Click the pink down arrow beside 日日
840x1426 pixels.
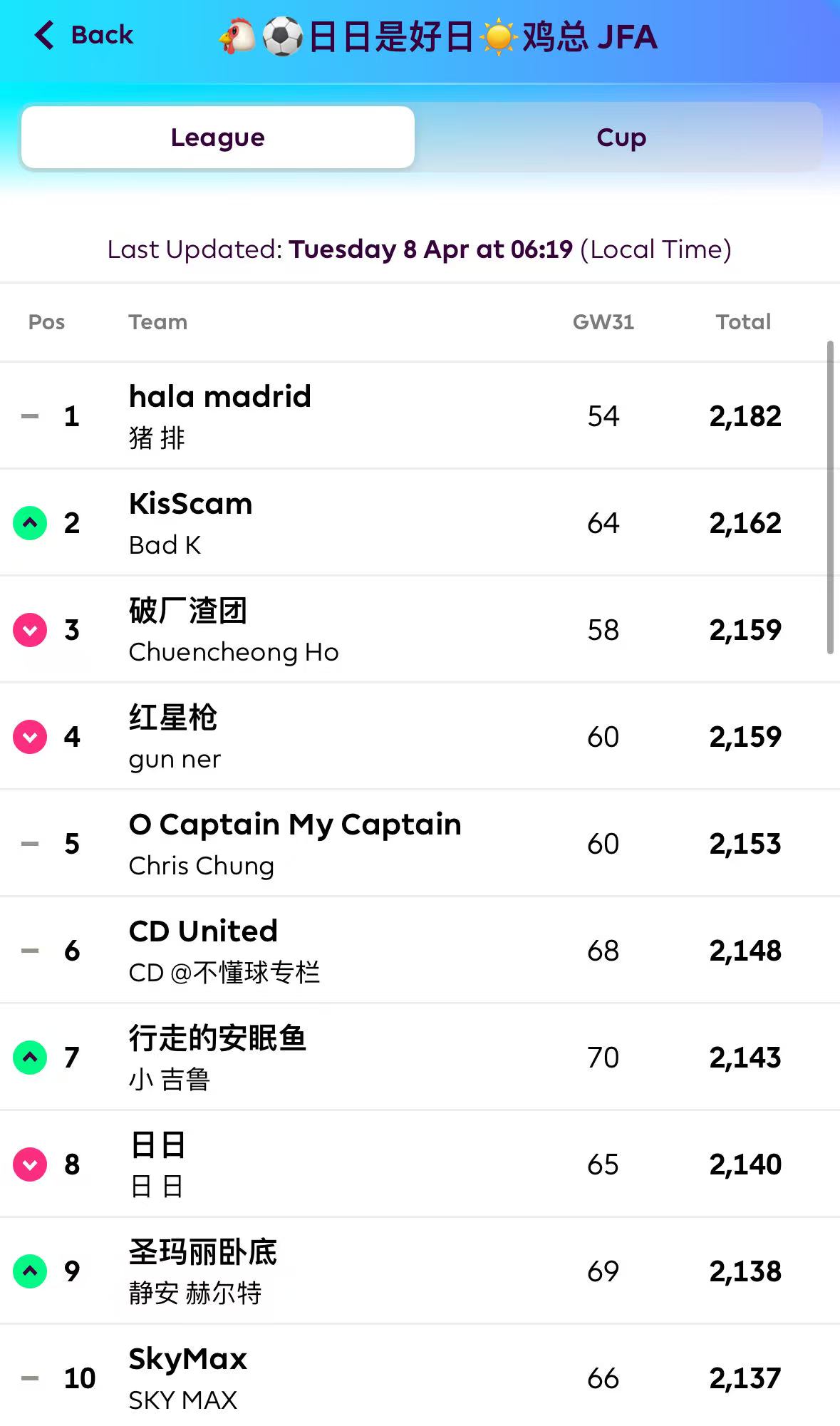(30, 1164)
